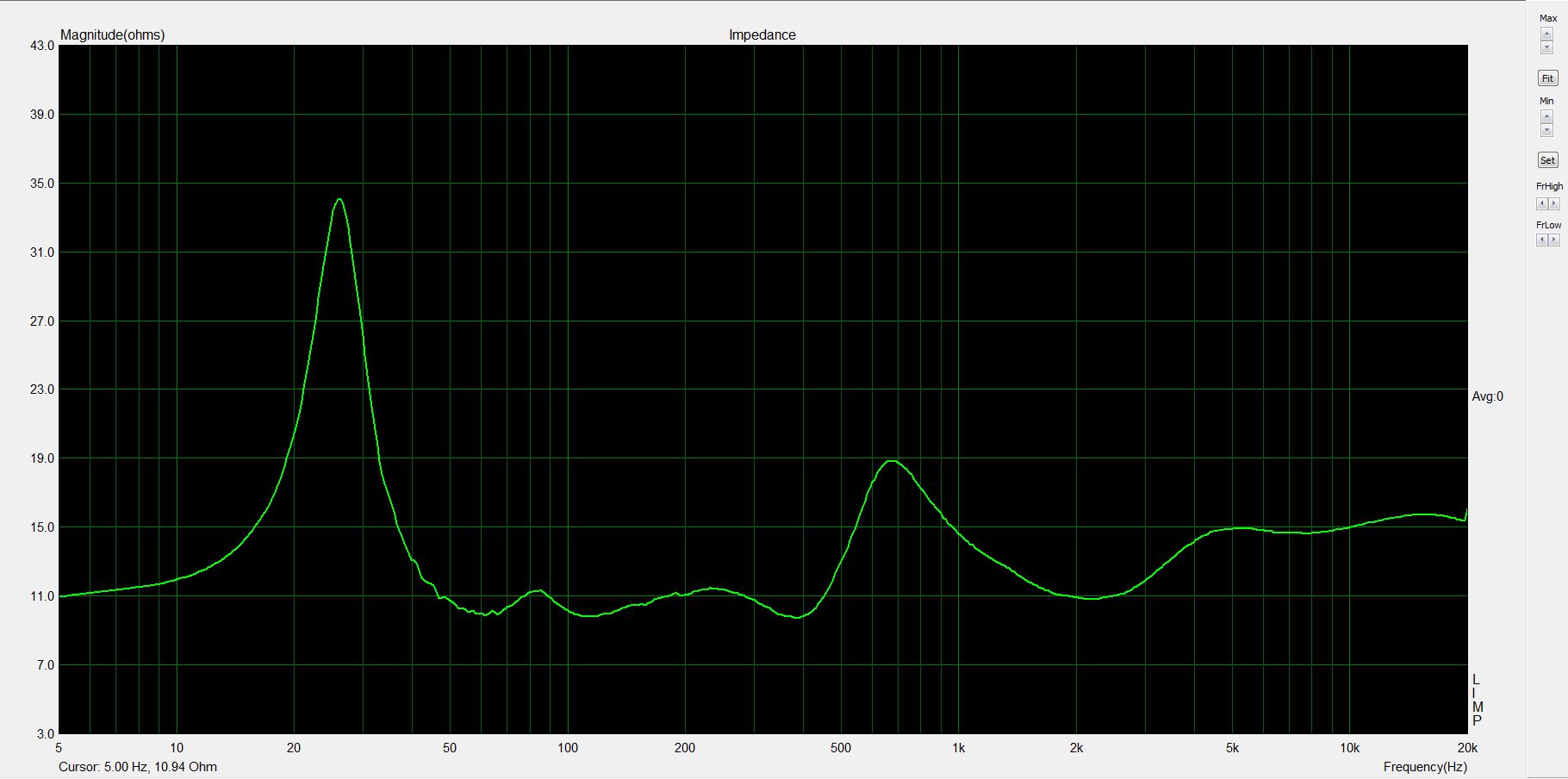The width and height of the screenshot is (1568, 779).
Task: Increase the Max magnitude with up arrow
Action: pos(1546,34)
